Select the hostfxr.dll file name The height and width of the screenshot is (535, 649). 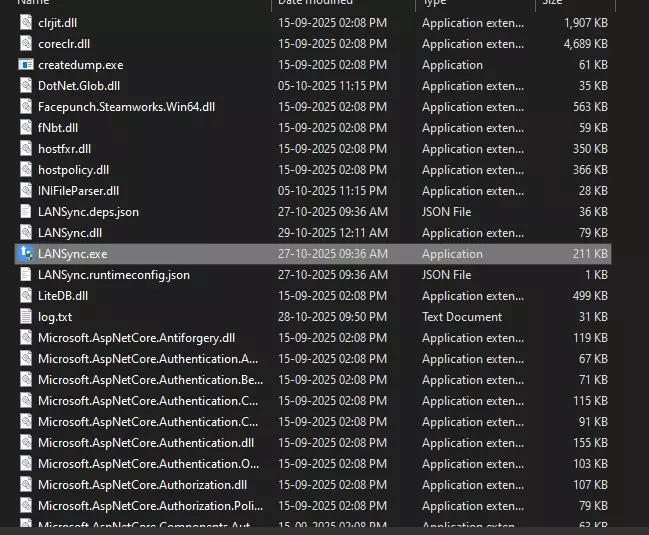[x=64, y=149]
